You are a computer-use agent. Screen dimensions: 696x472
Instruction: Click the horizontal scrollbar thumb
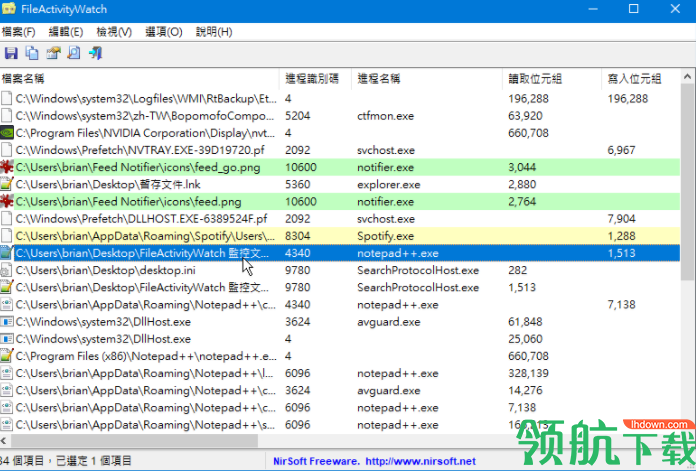(x=134, y=441)
